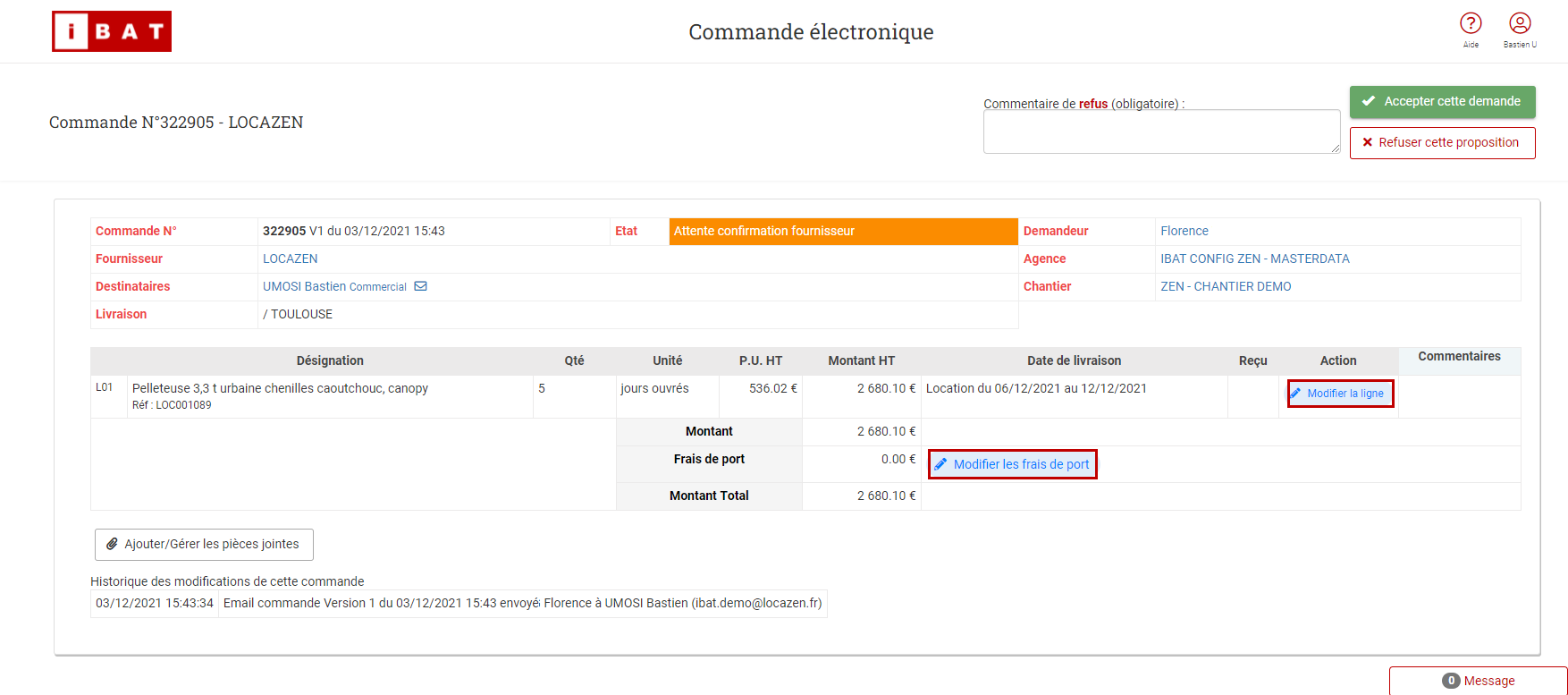
Task: Open the Message panel tab
Action: (x=1479, y=681)
